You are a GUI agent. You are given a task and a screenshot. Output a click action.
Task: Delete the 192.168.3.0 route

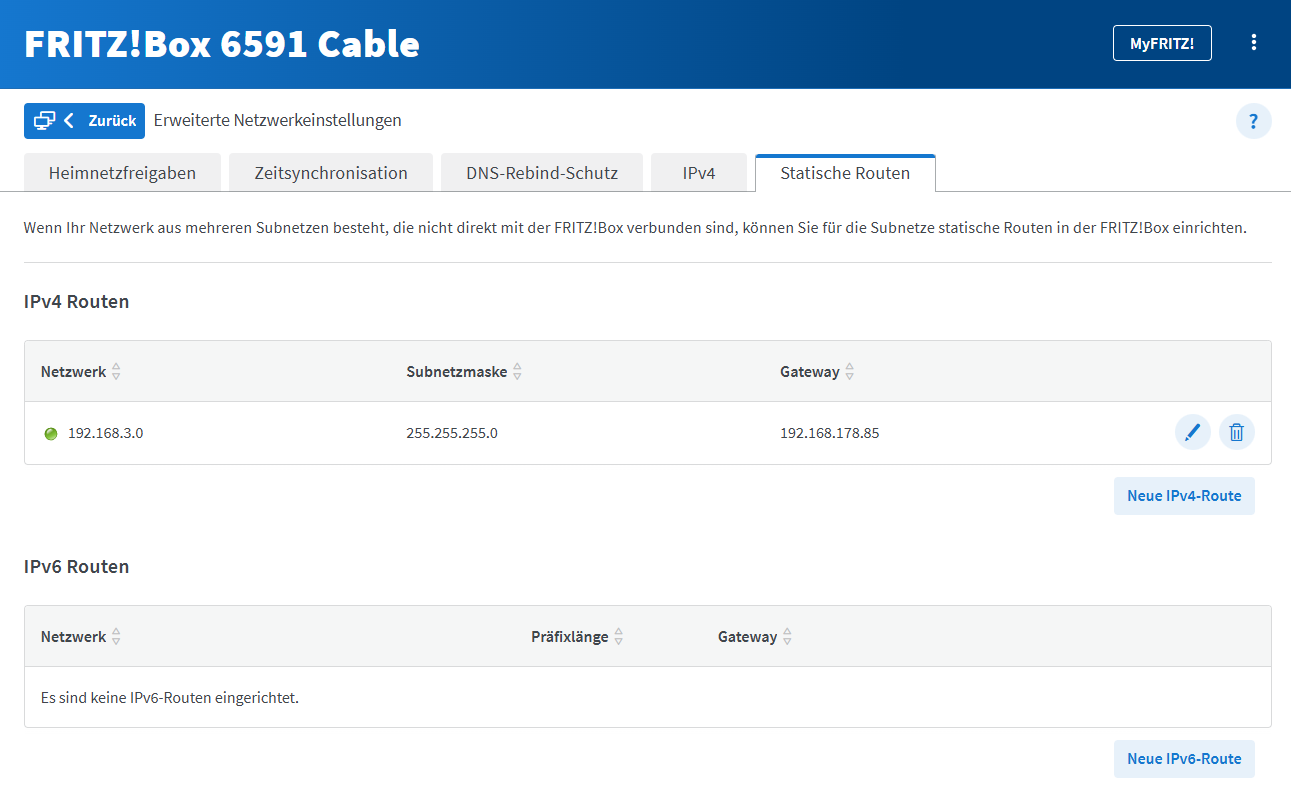[1237, 433]
